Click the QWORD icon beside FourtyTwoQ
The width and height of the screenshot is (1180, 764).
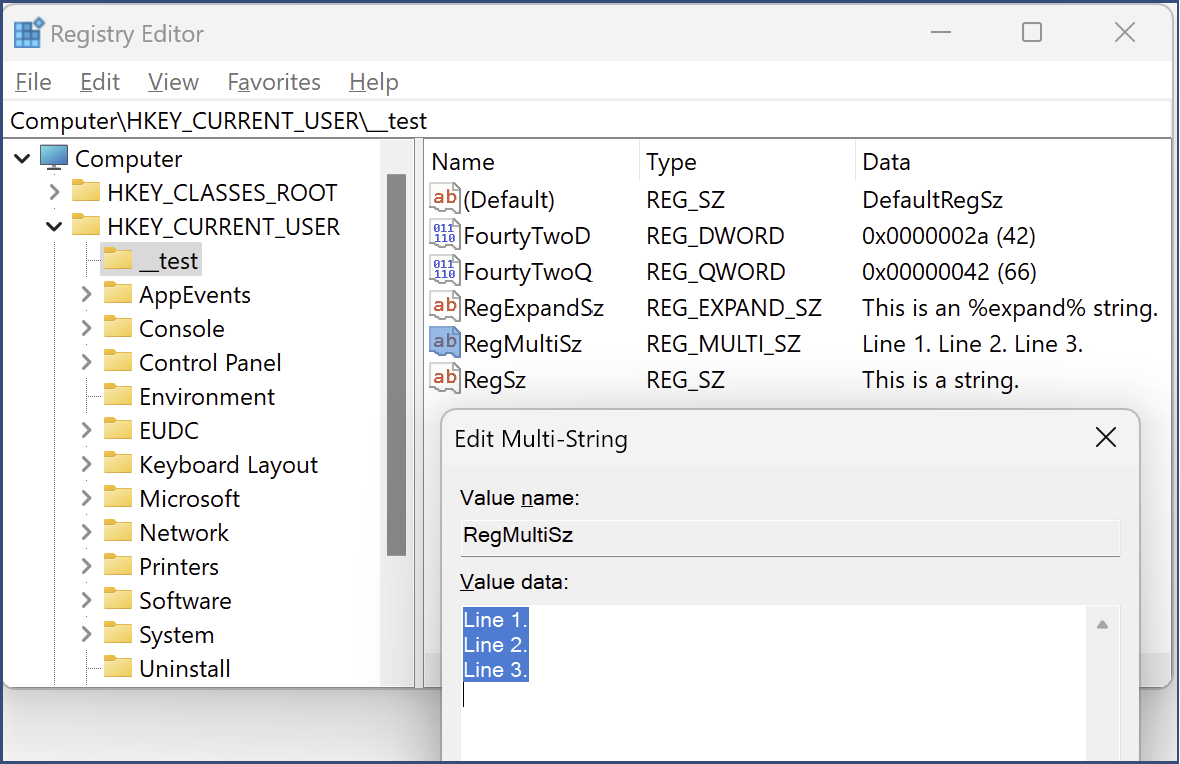click(x=444, y=269)
